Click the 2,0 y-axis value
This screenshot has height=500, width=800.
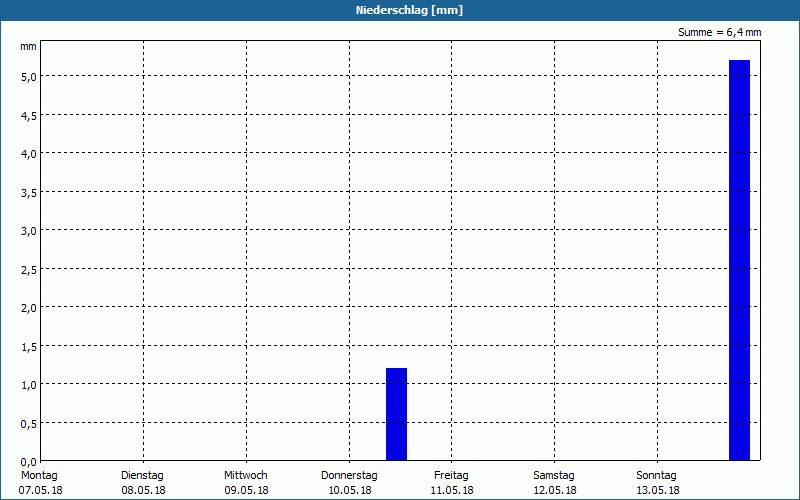point(29,308)
